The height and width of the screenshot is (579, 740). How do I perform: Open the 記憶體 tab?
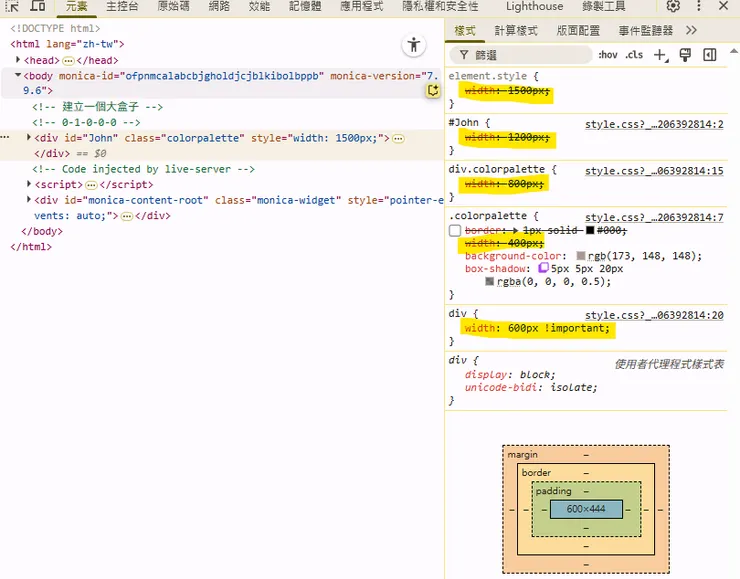(x=305, y=6)
